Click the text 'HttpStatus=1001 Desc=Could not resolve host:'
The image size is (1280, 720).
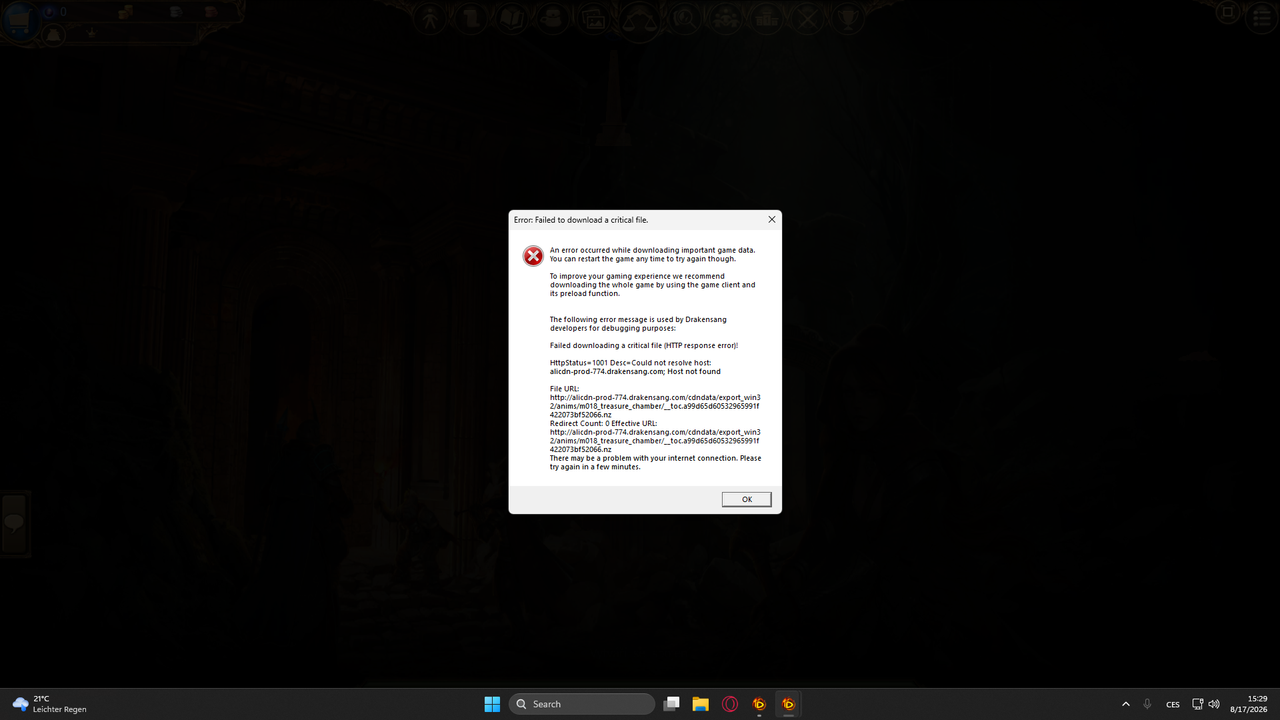(630, 363)
